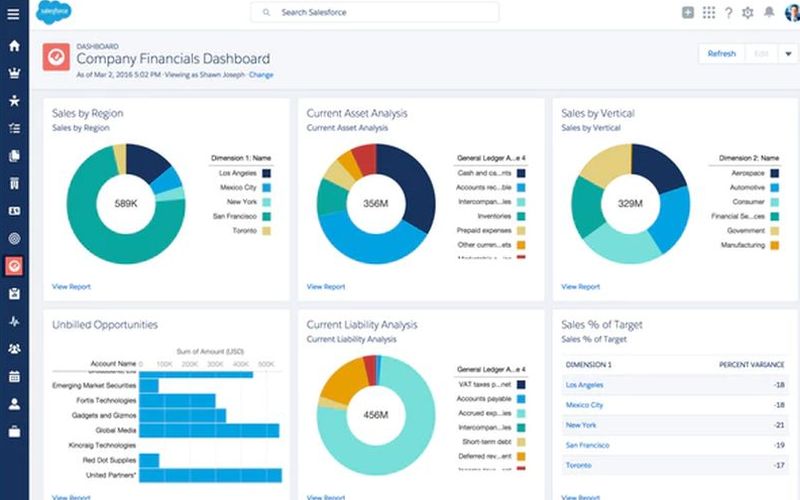Screen dimensions: 800x500
Task: Click the greyed Edit button
Action: point(761,54)
